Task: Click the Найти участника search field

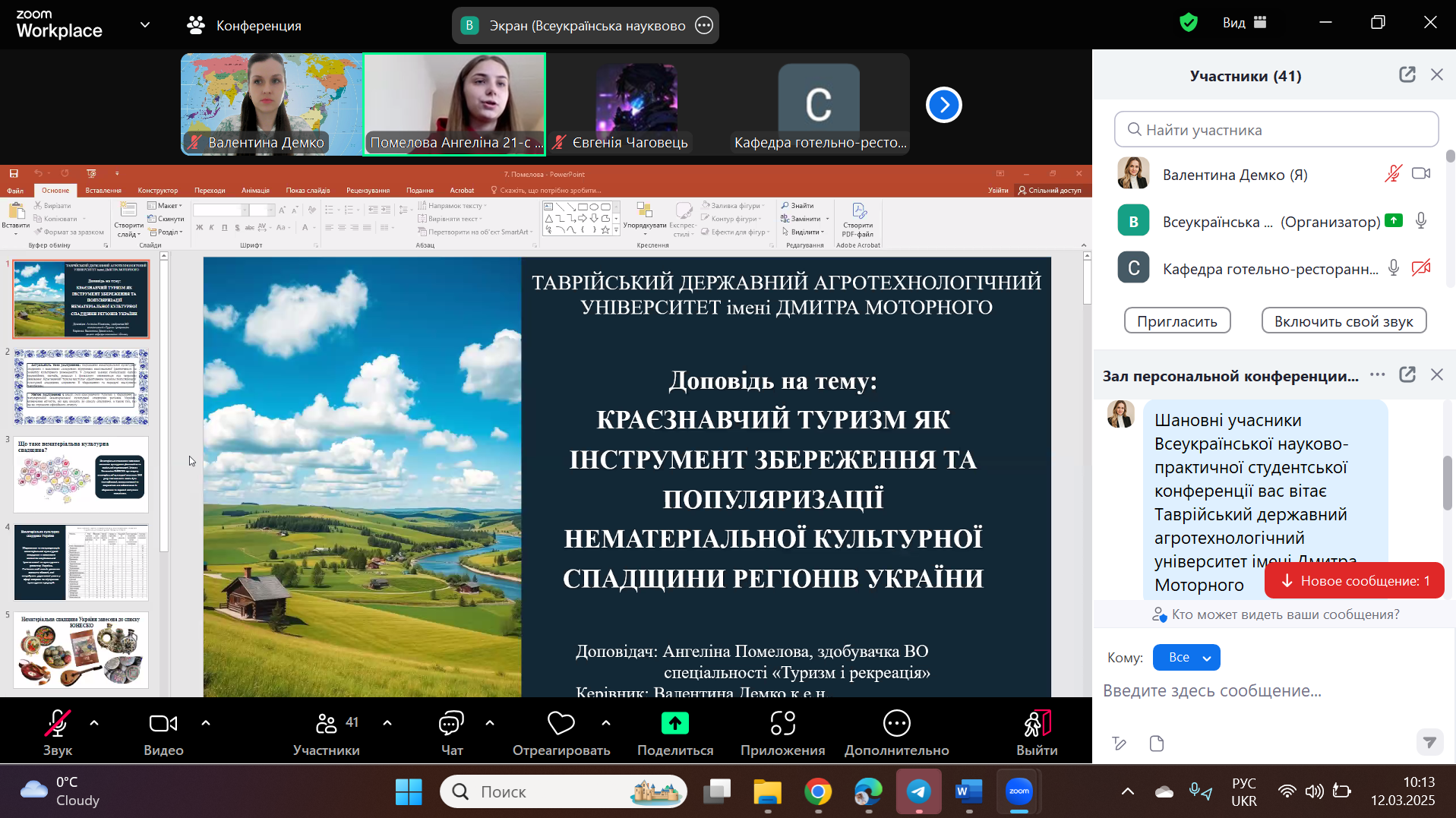Action: coord(1276,130)
